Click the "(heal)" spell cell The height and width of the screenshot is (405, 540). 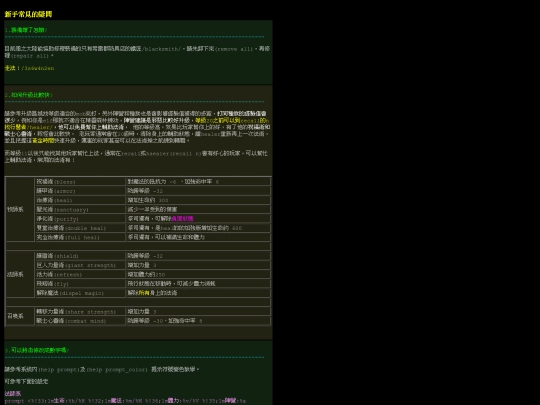coord(80,200)
